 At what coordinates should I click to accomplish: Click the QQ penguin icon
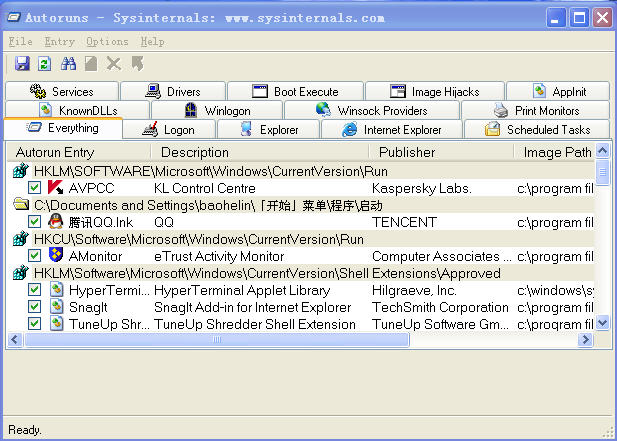click(x=55, y=222)
